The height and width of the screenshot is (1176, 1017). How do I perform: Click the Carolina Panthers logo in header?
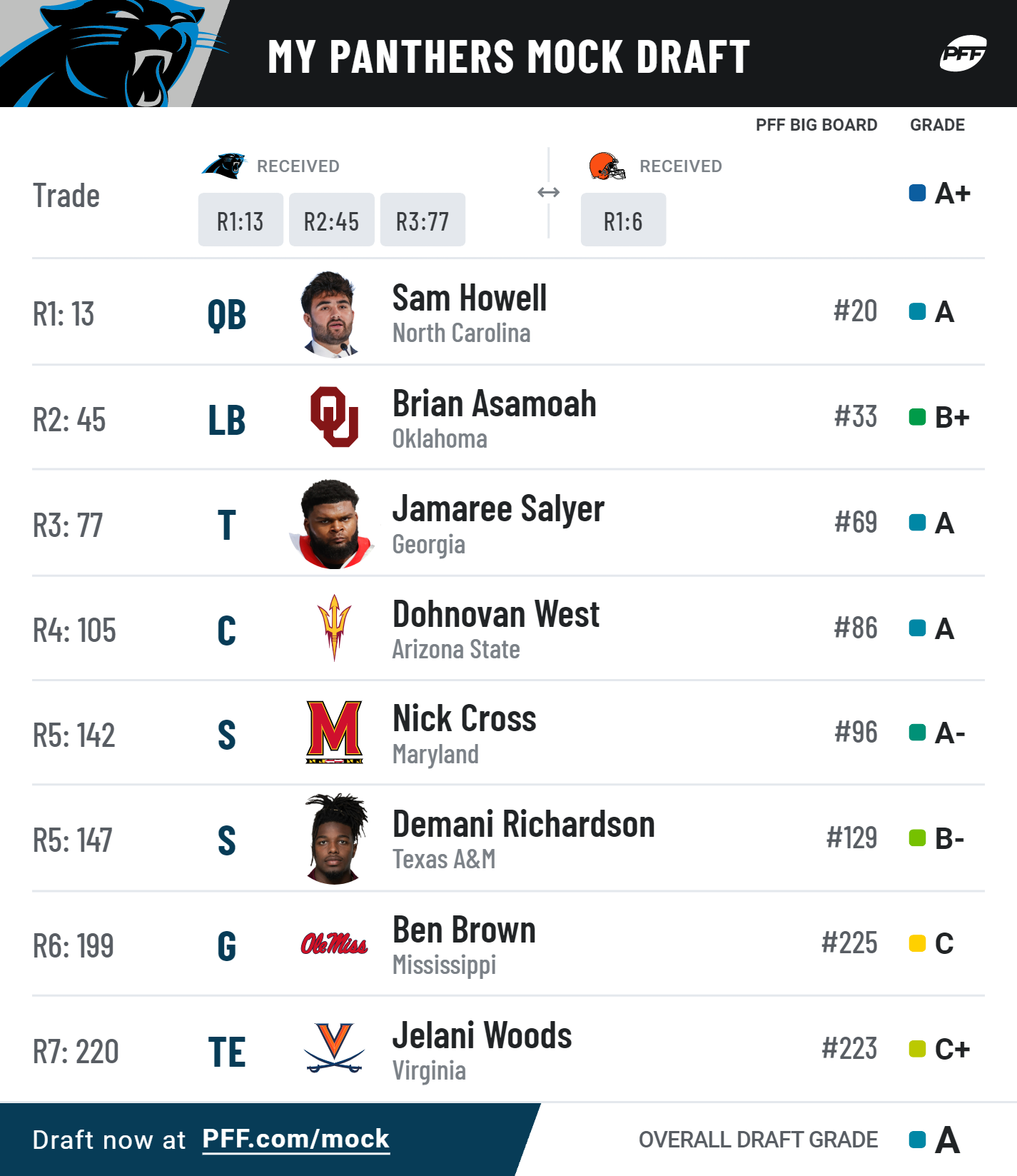114,54
